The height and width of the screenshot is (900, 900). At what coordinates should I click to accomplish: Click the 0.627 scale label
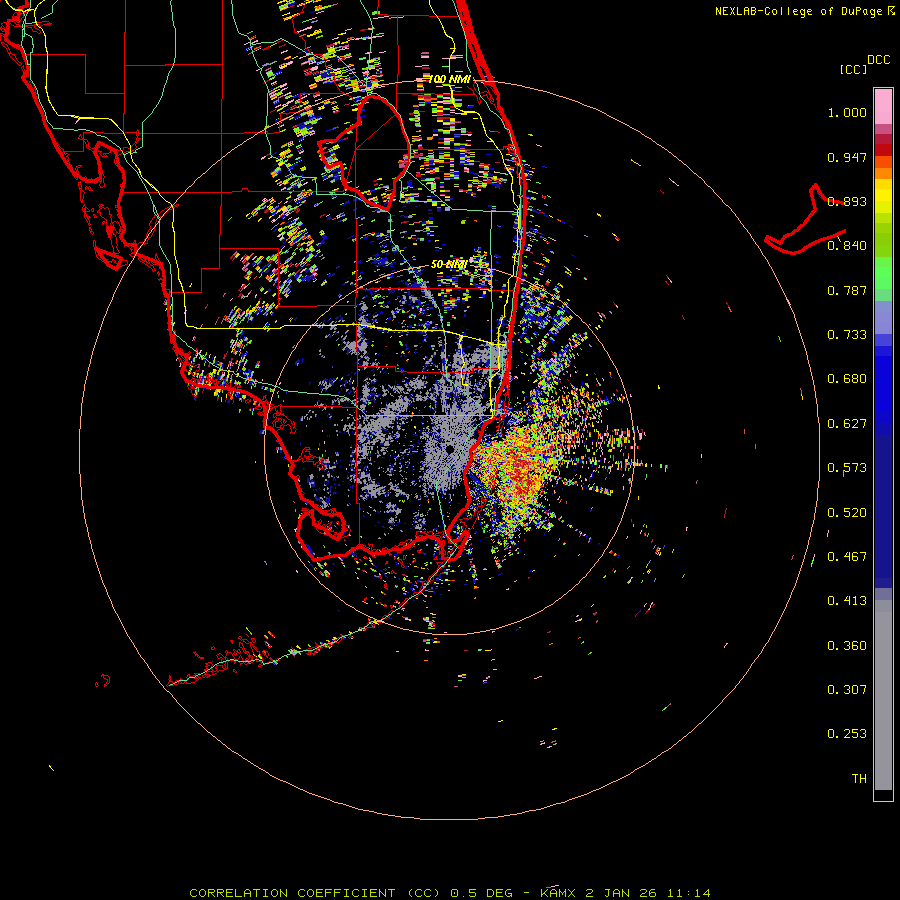[x=847, y=424]
